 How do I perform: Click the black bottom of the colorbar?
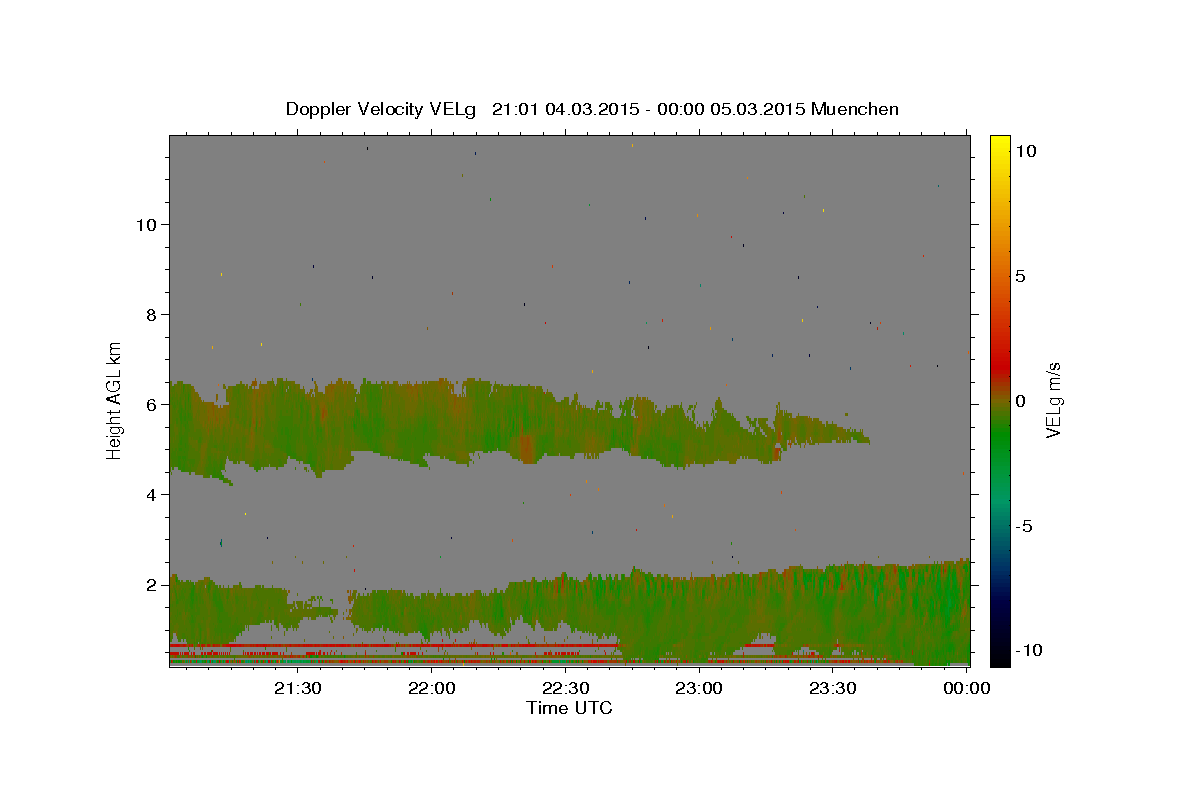coord(999,655)
